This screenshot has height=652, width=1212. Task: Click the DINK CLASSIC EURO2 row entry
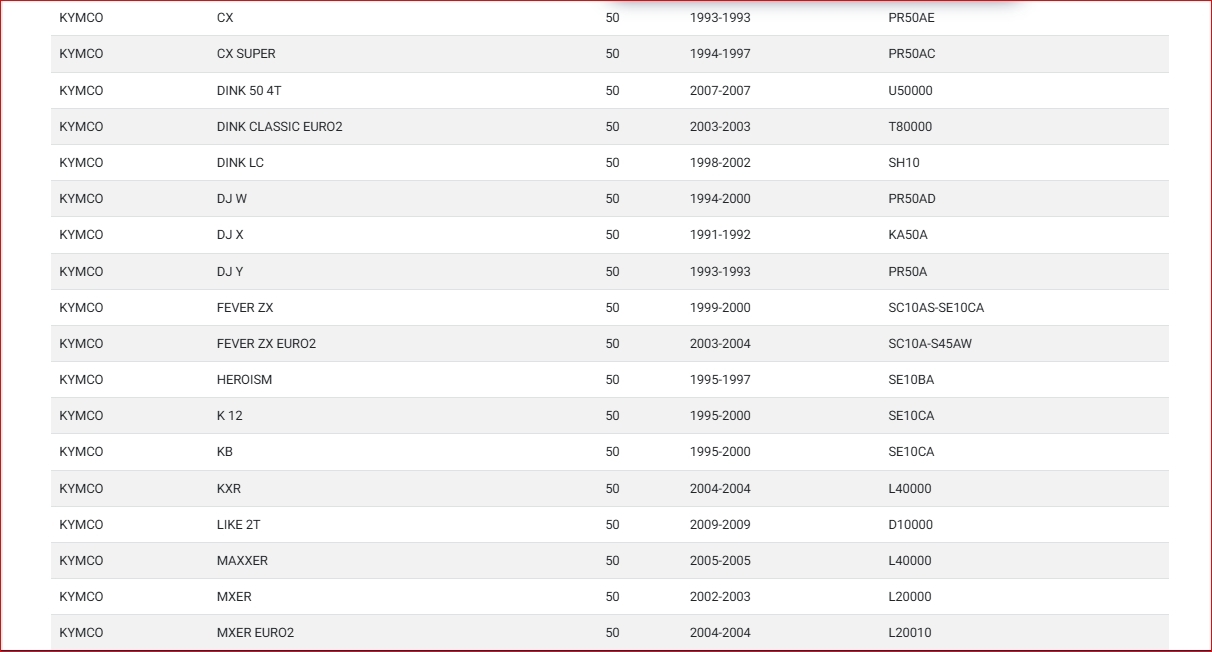pyautogui.click(x=279, y=127)
